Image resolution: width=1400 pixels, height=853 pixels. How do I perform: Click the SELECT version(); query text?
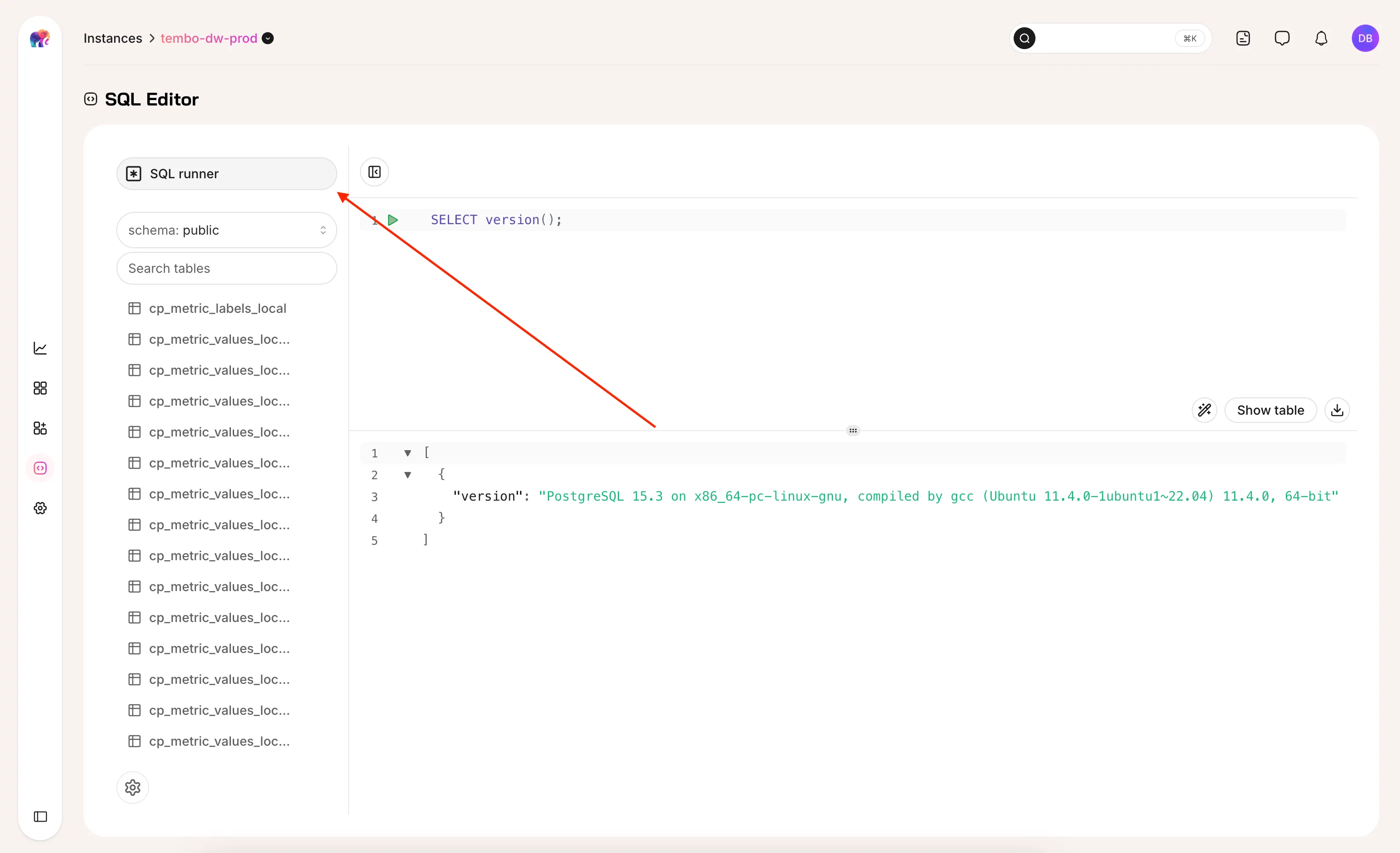pyautogui.click(x=496, y=219)
